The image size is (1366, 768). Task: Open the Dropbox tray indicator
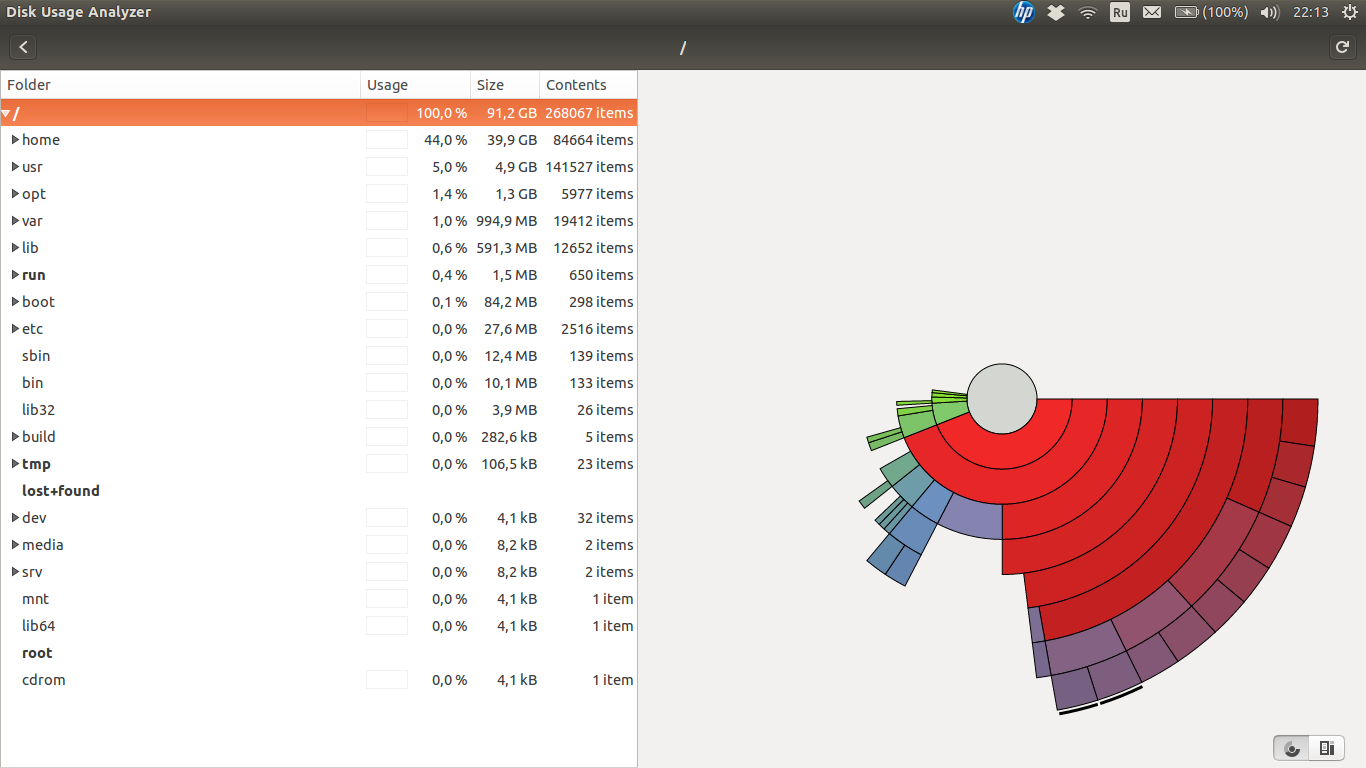[1056, 12]
